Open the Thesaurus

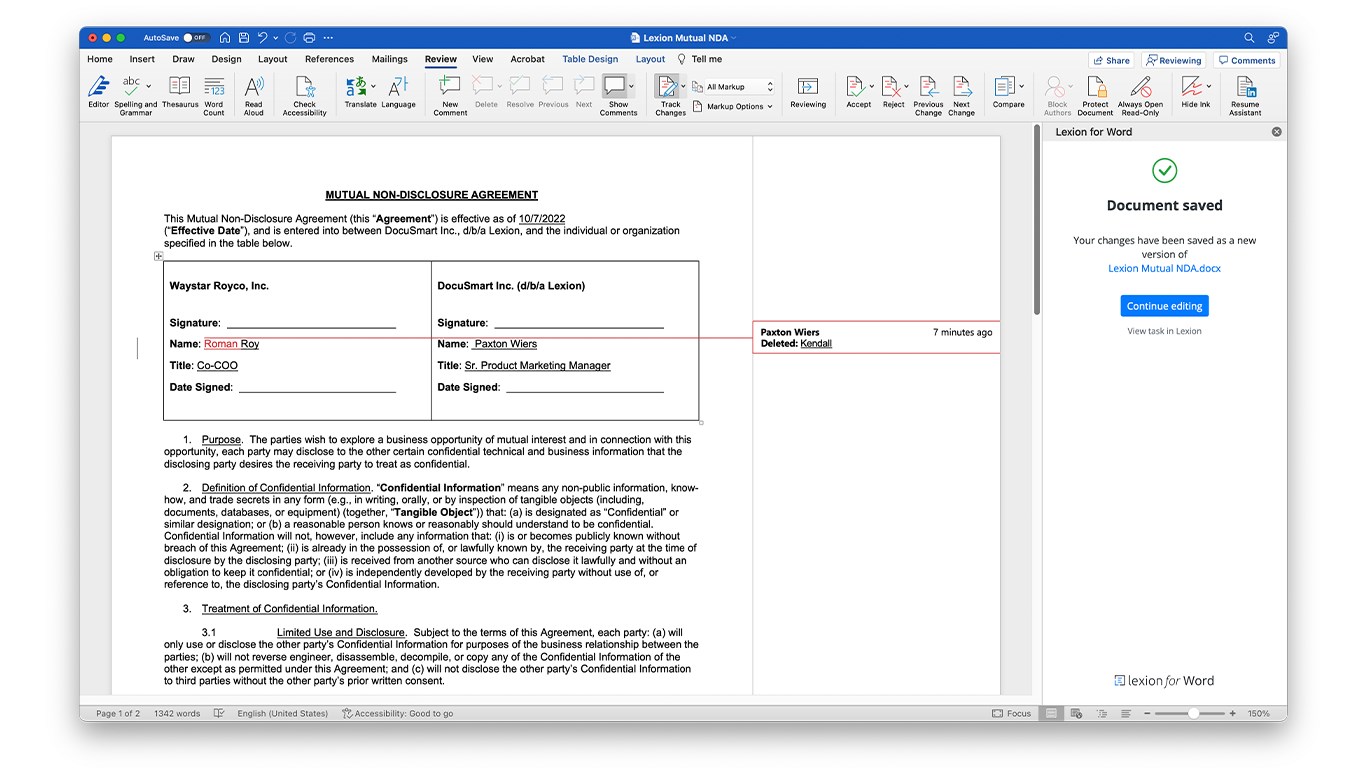(180, 93)
